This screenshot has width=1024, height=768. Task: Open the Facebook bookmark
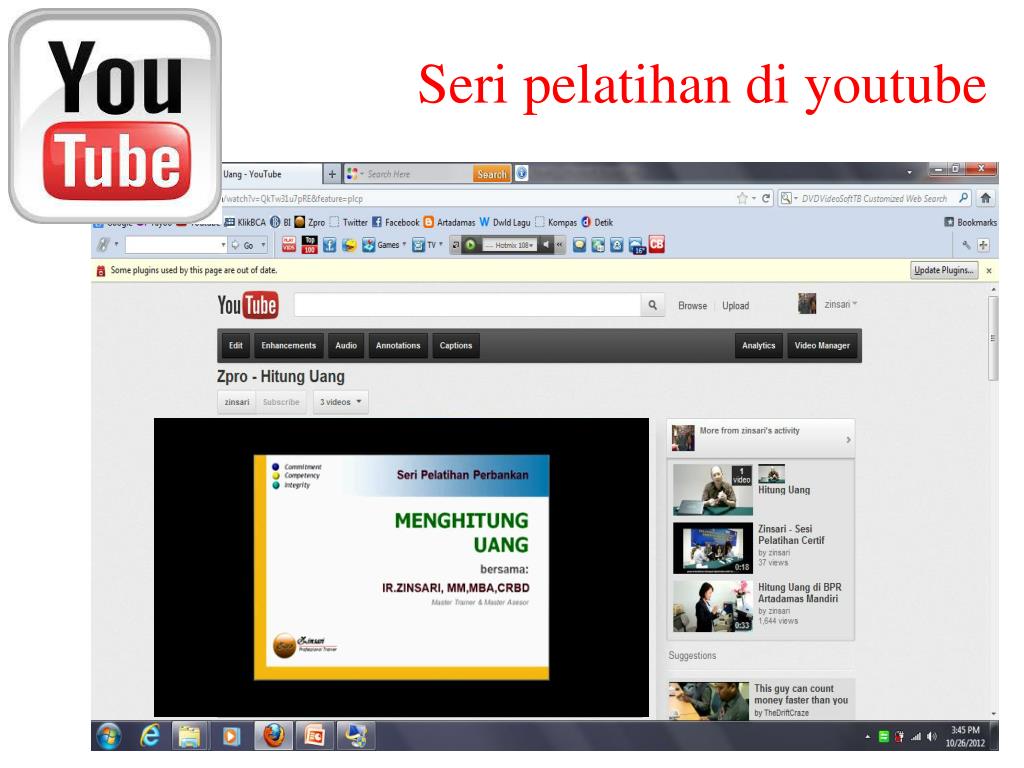(396, 222)
